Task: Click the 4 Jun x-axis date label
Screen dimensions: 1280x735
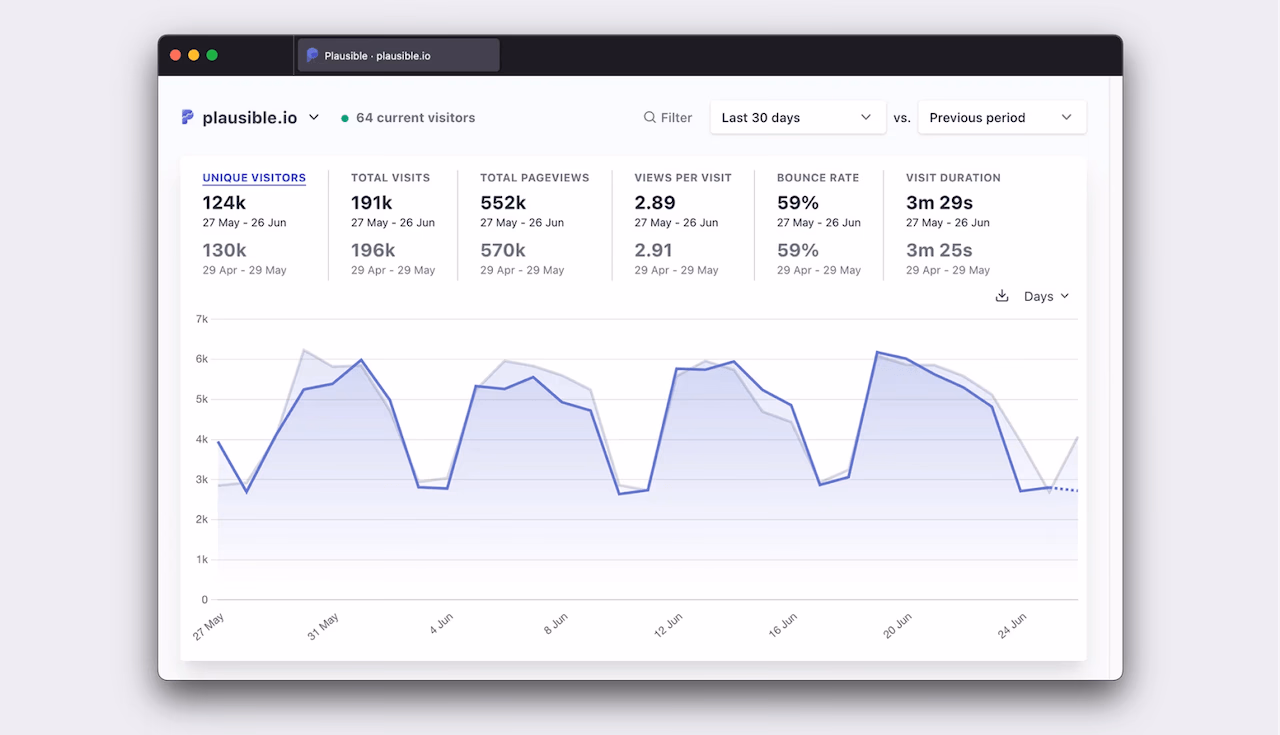Action: tap(441, 624)
